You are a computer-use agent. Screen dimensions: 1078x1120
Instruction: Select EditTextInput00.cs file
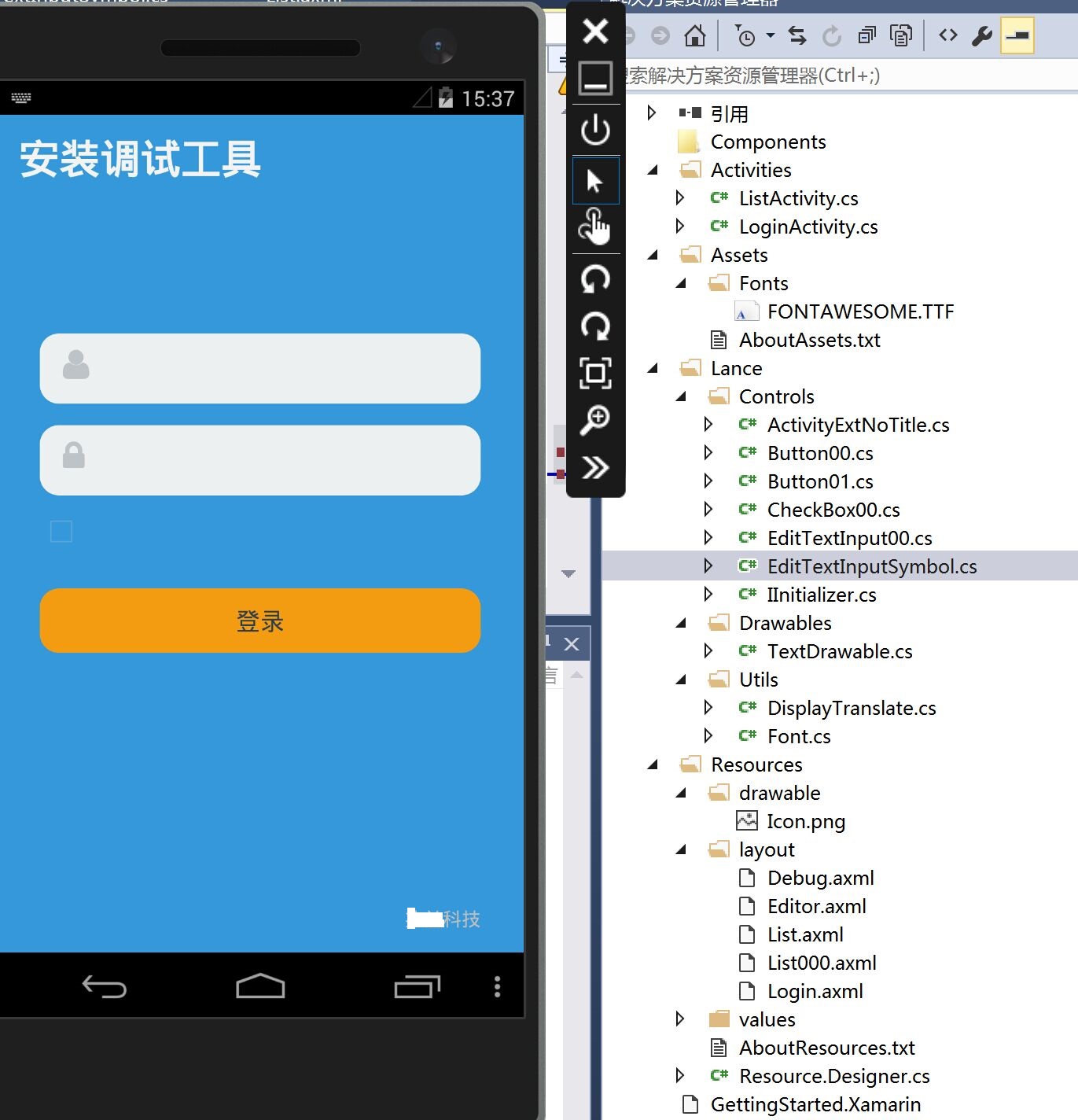point(849,538)
